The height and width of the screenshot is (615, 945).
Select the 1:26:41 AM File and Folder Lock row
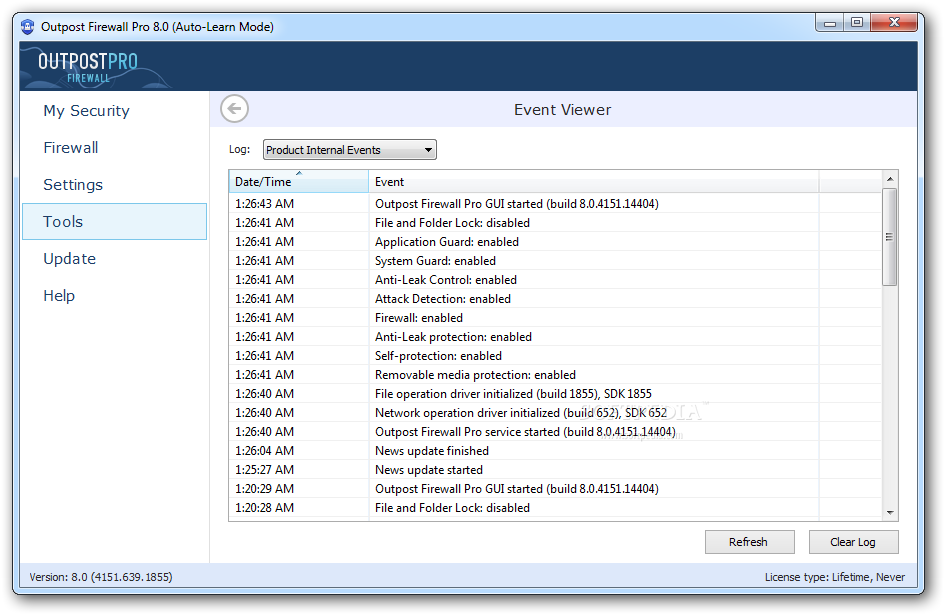click(554, 222)
